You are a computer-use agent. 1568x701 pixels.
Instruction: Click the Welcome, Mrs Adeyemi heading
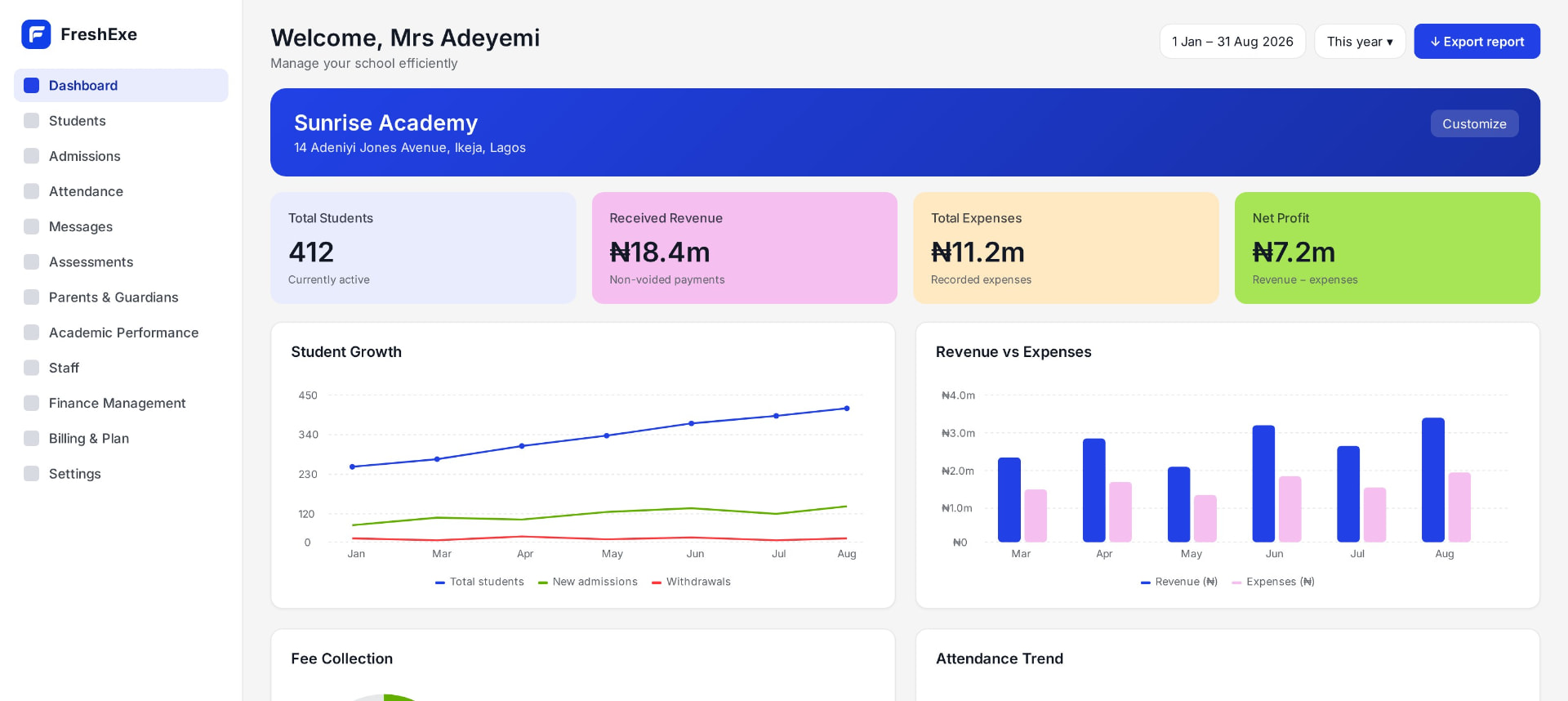coord(405,38)
